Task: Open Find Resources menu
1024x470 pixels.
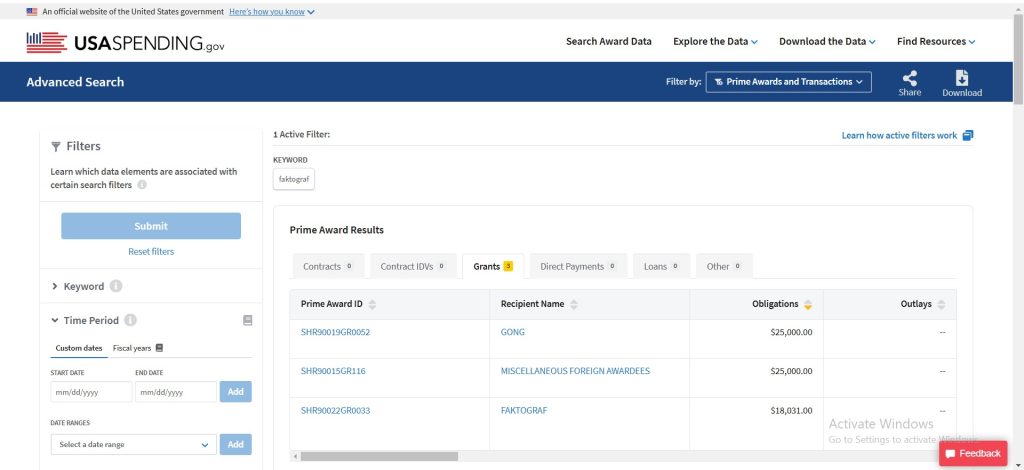Action: [936, 41]
